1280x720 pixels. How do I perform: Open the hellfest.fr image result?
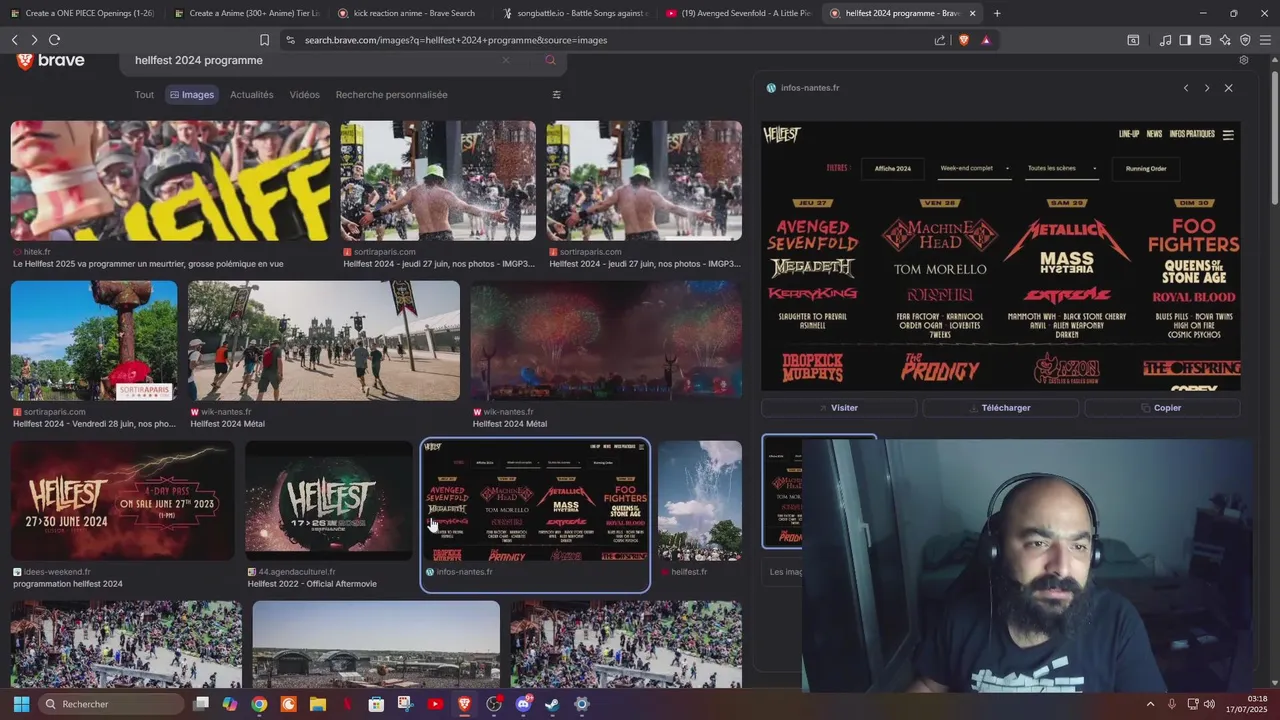700,501
